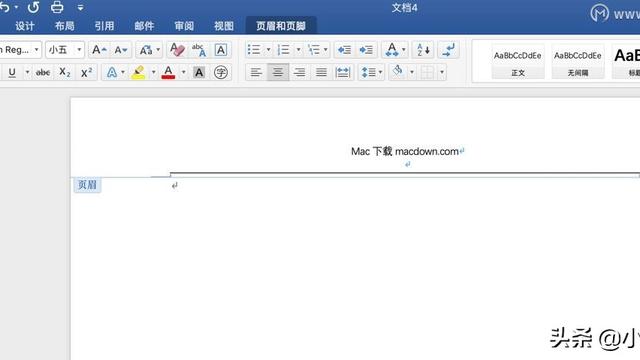
Task: Click the Bullets list icon
Action: click(253, 50)
